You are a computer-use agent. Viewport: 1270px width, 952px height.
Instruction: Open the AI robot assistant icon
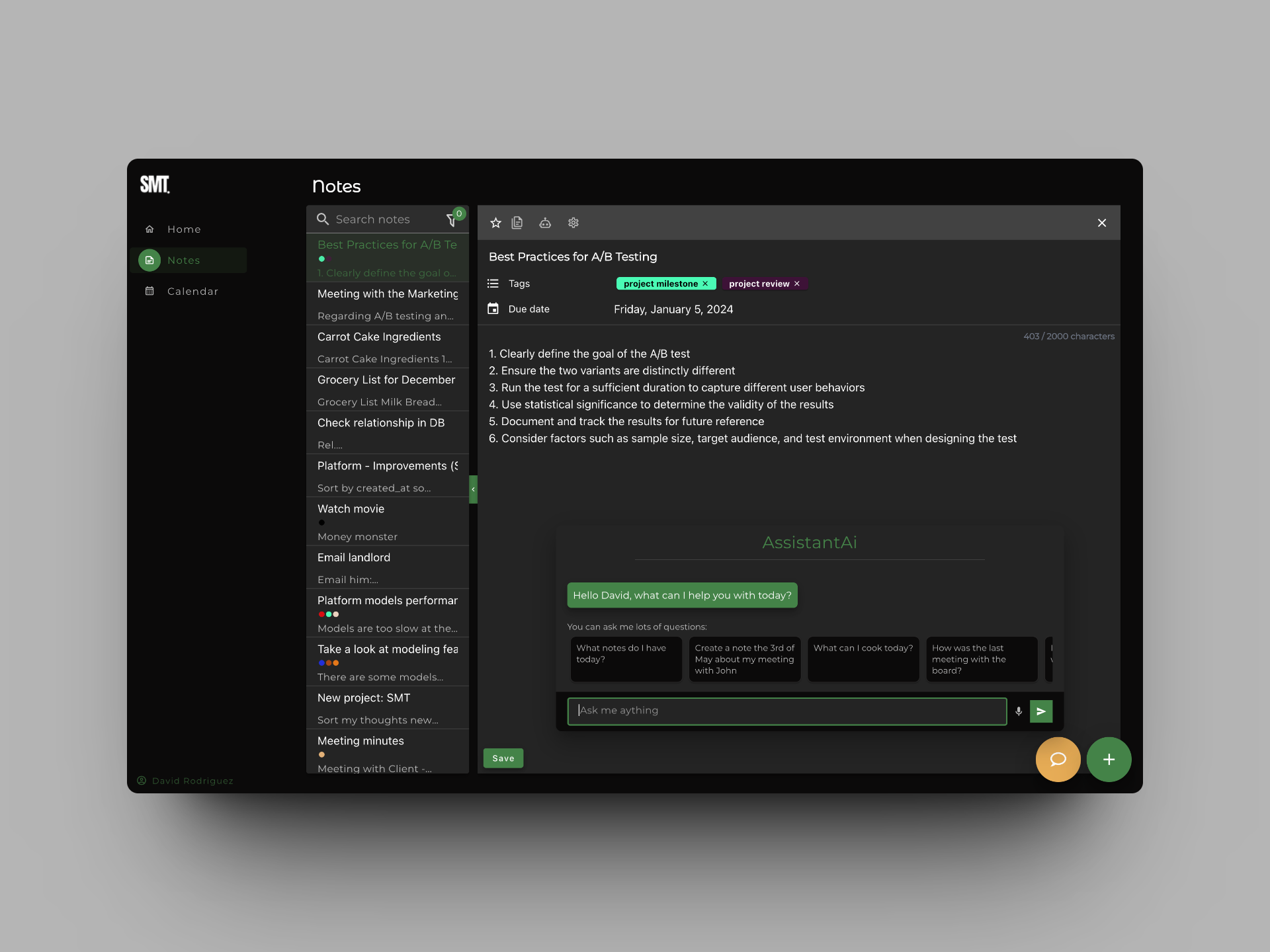point(545,223)
